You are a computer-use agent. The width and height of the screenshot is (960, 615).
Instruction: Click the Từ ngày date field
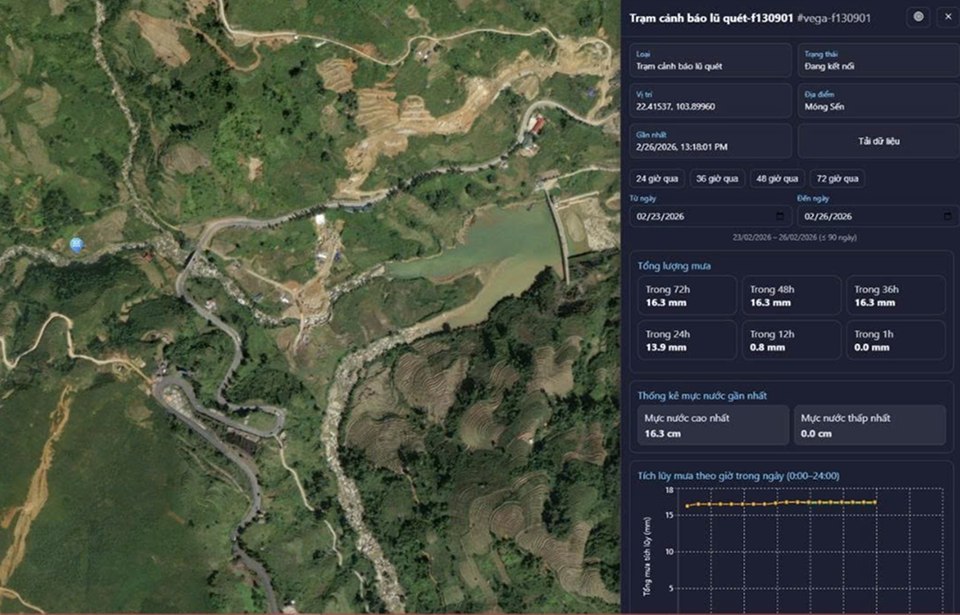[700, 216]
